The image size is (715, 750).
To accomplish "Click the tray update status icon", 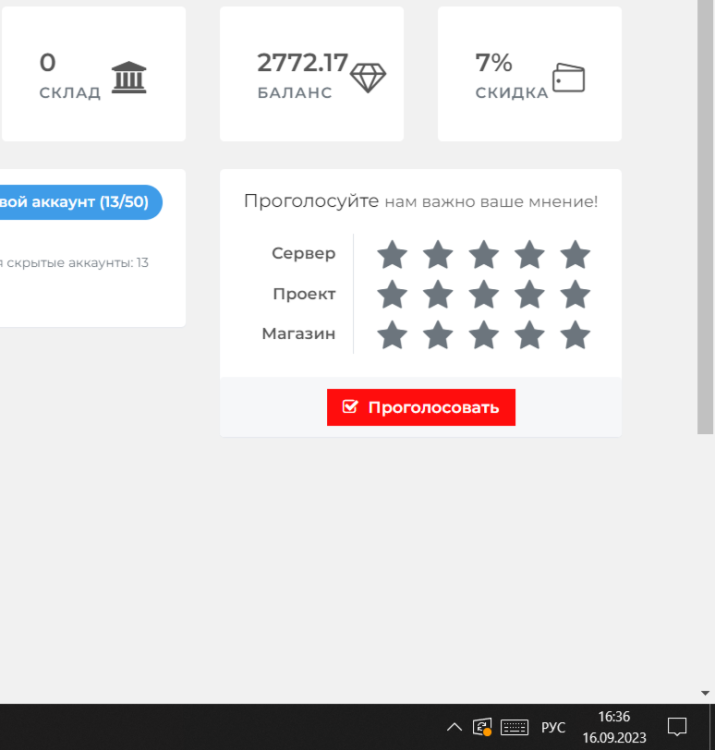I will pos(482,727).
